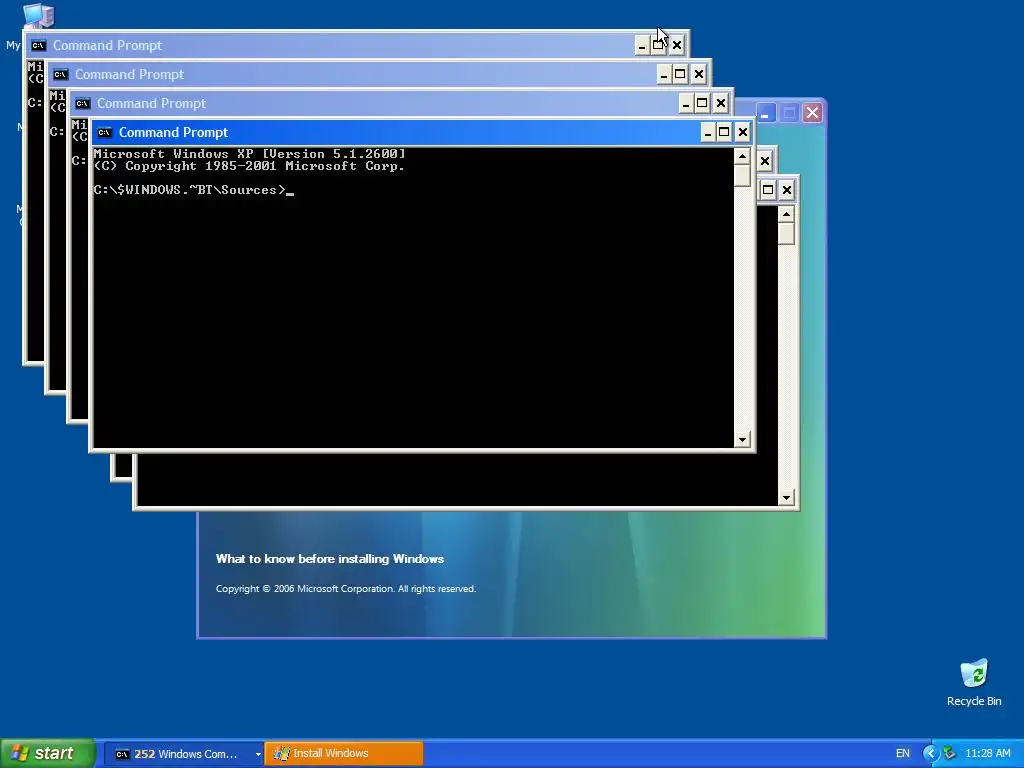
Task: Expand the grouped Command Prompt taskbar dropdown arrow
Action: tap(258, 754)
